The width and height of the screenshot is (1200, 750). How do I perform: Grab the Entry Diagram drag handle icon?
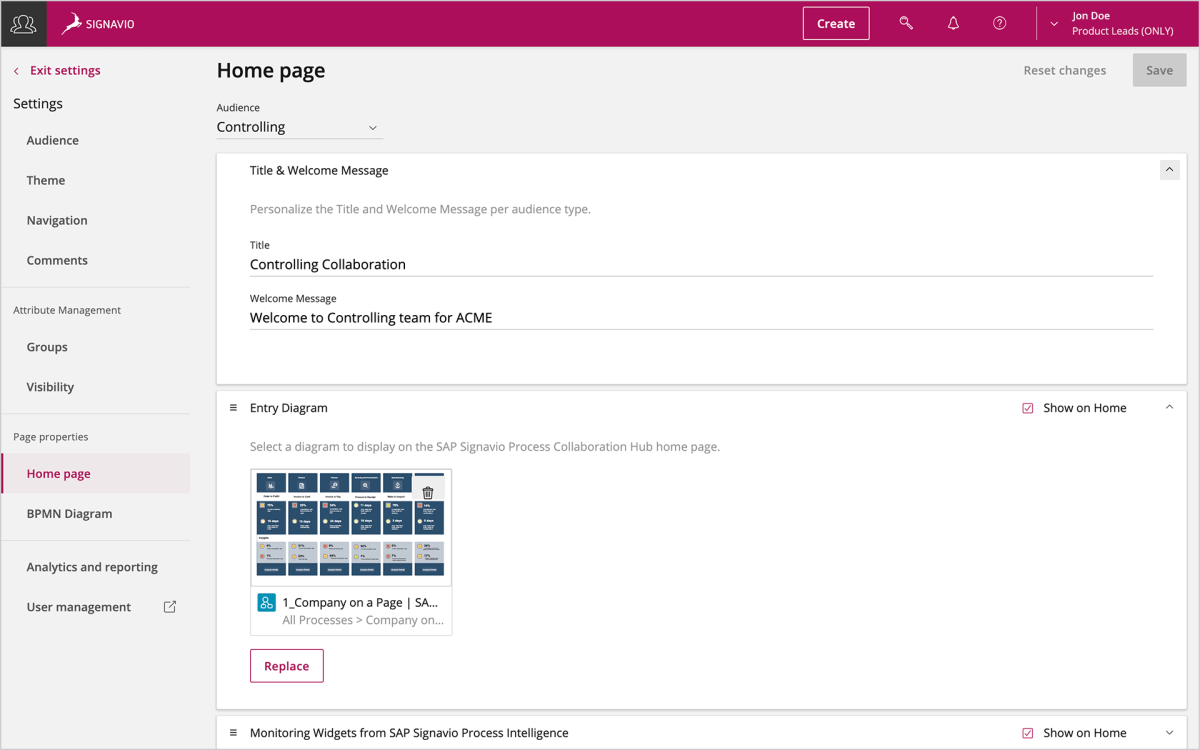point(233,407)
